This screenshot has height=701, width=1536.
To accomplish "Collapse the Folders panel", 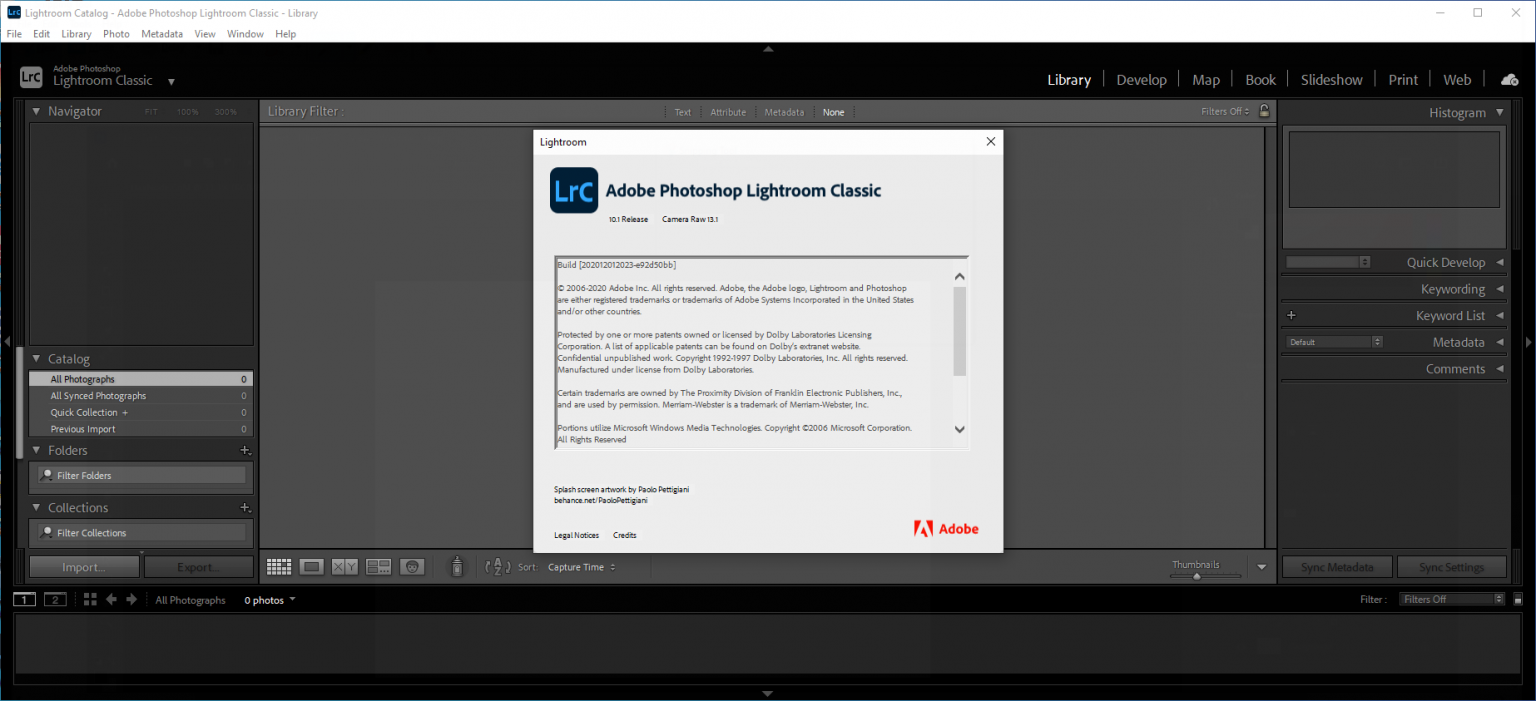I will [36, 450].
